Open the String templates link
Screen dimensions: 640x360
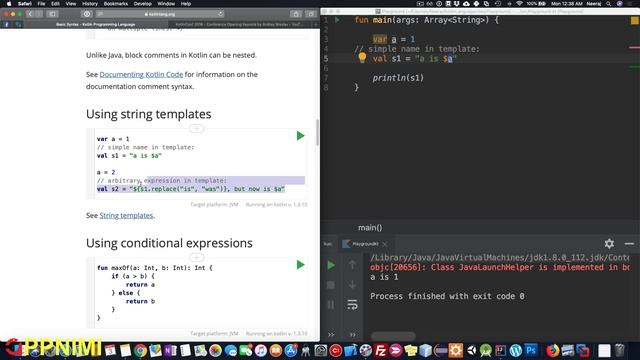pyautogui.click(x=126, y=216)
